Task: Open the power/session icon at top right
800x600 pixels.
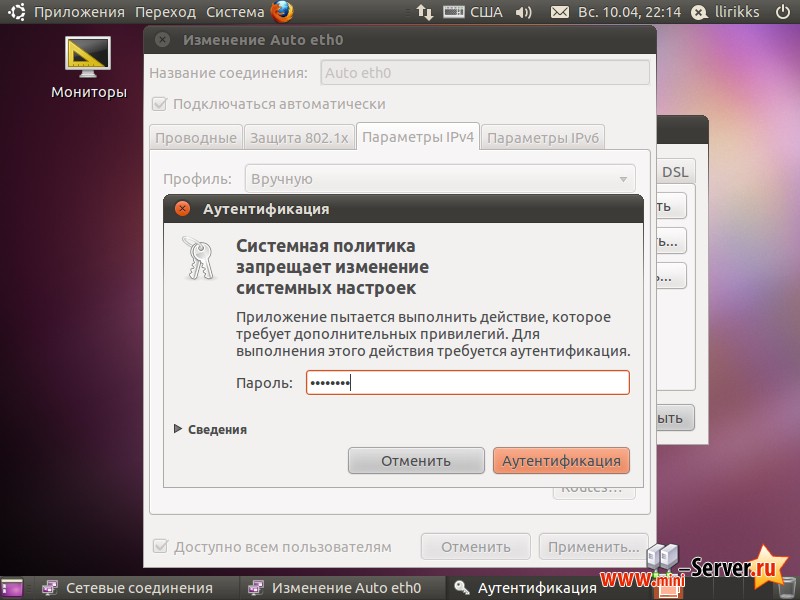Action: [x=781, y=12]
